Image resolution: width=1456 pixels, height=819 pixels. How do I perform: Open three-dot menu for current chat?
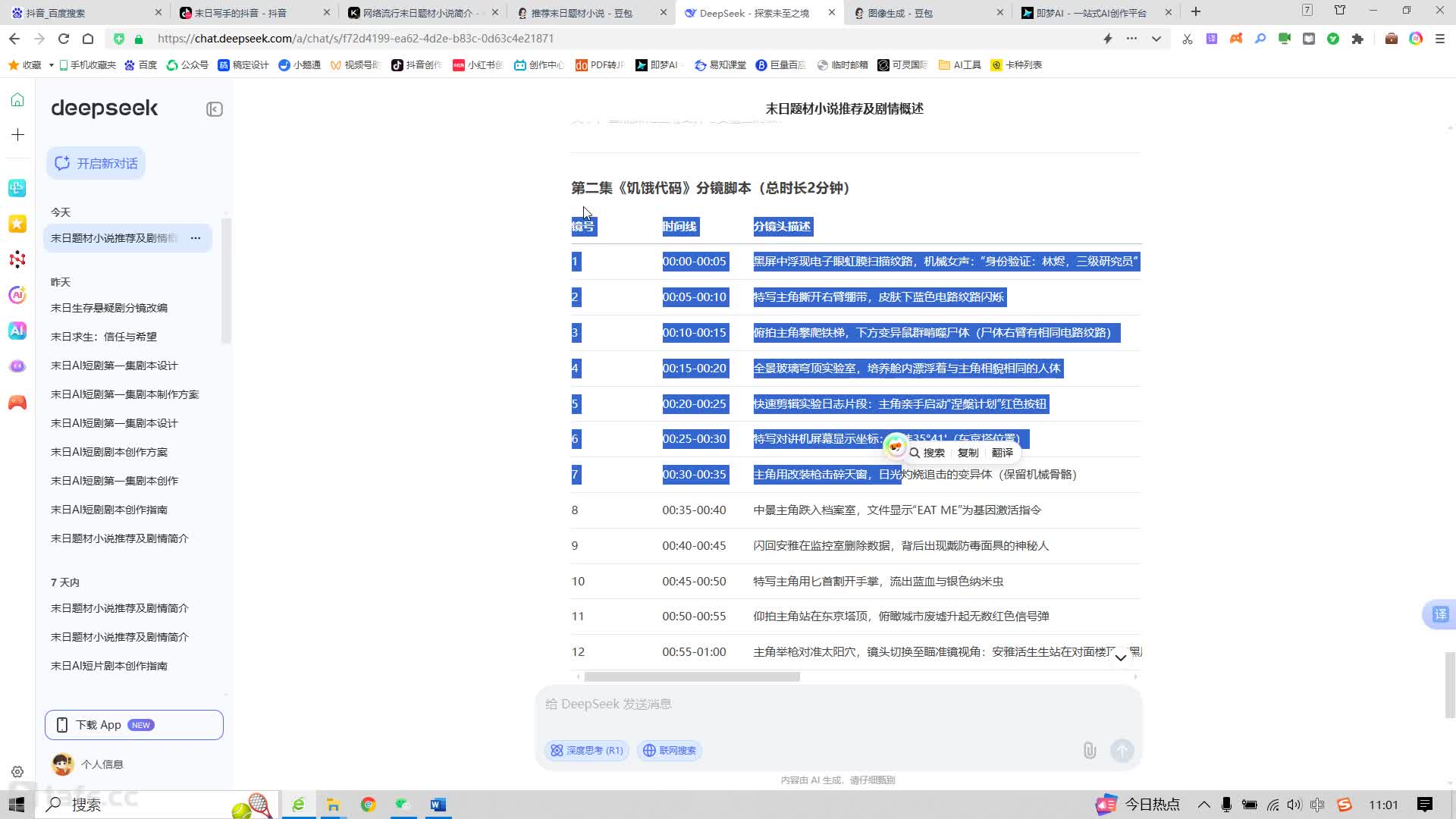coord(196,238)
